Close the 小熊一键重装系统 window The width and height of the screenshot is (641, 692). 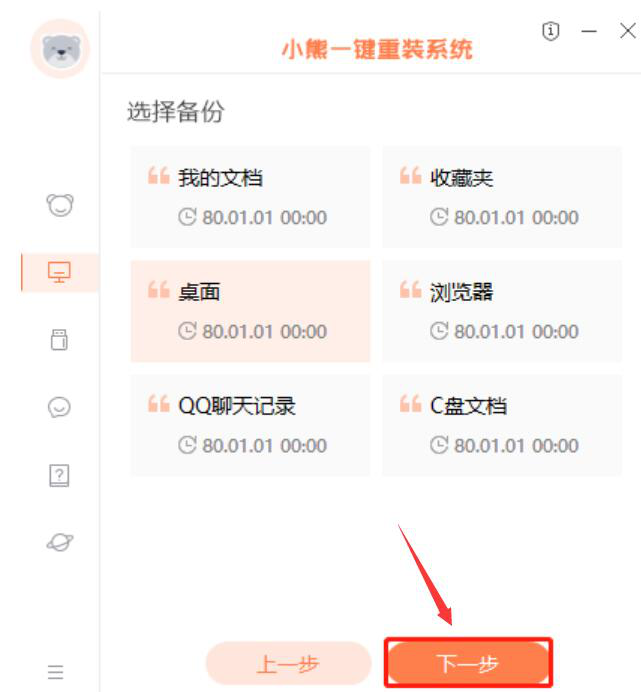pos(628,31)
